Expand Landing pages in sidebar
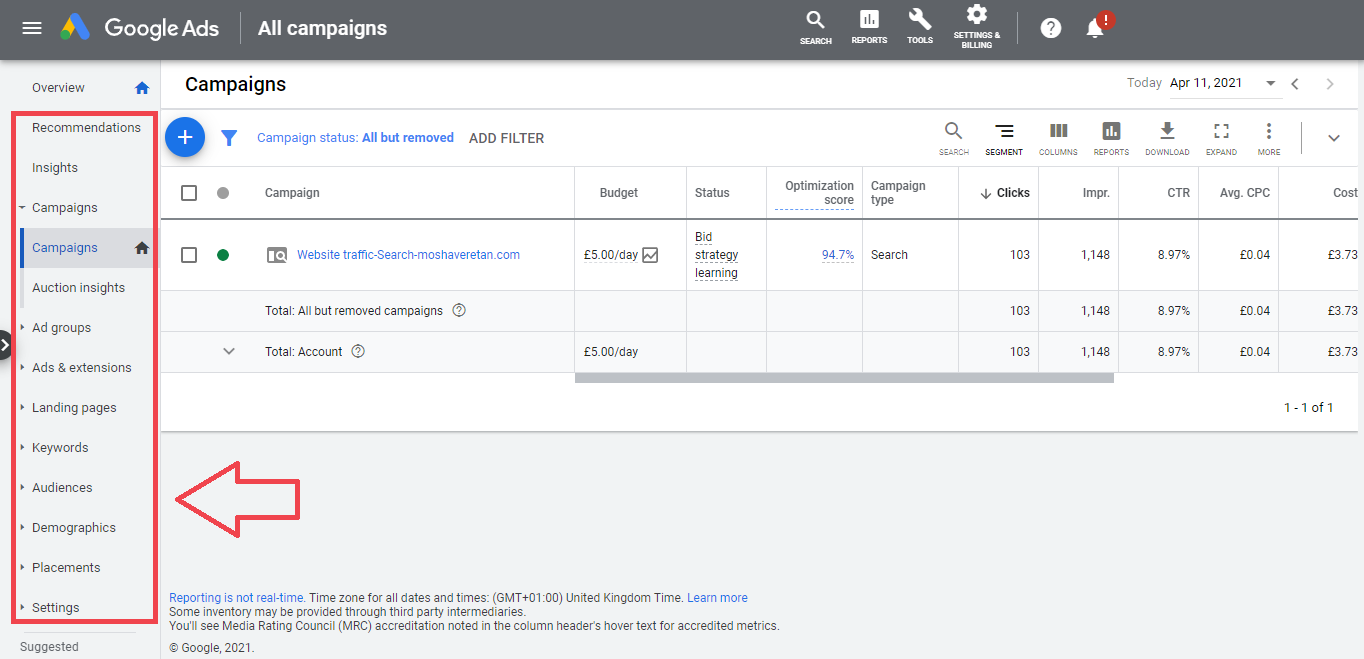This screenshot has height=659, width=1364. (x=22, y=408)
